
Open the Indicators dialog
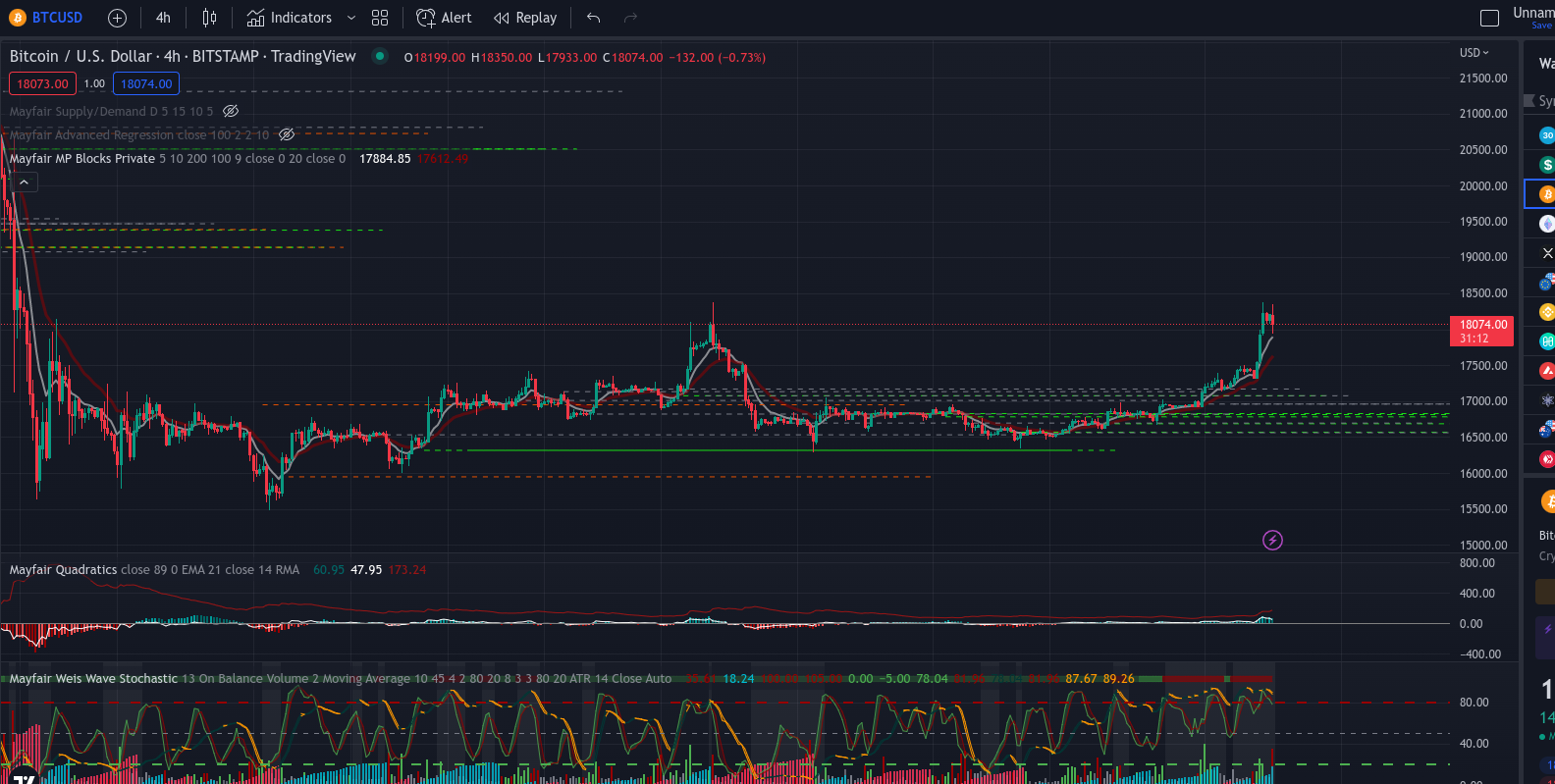coord(290,18)
